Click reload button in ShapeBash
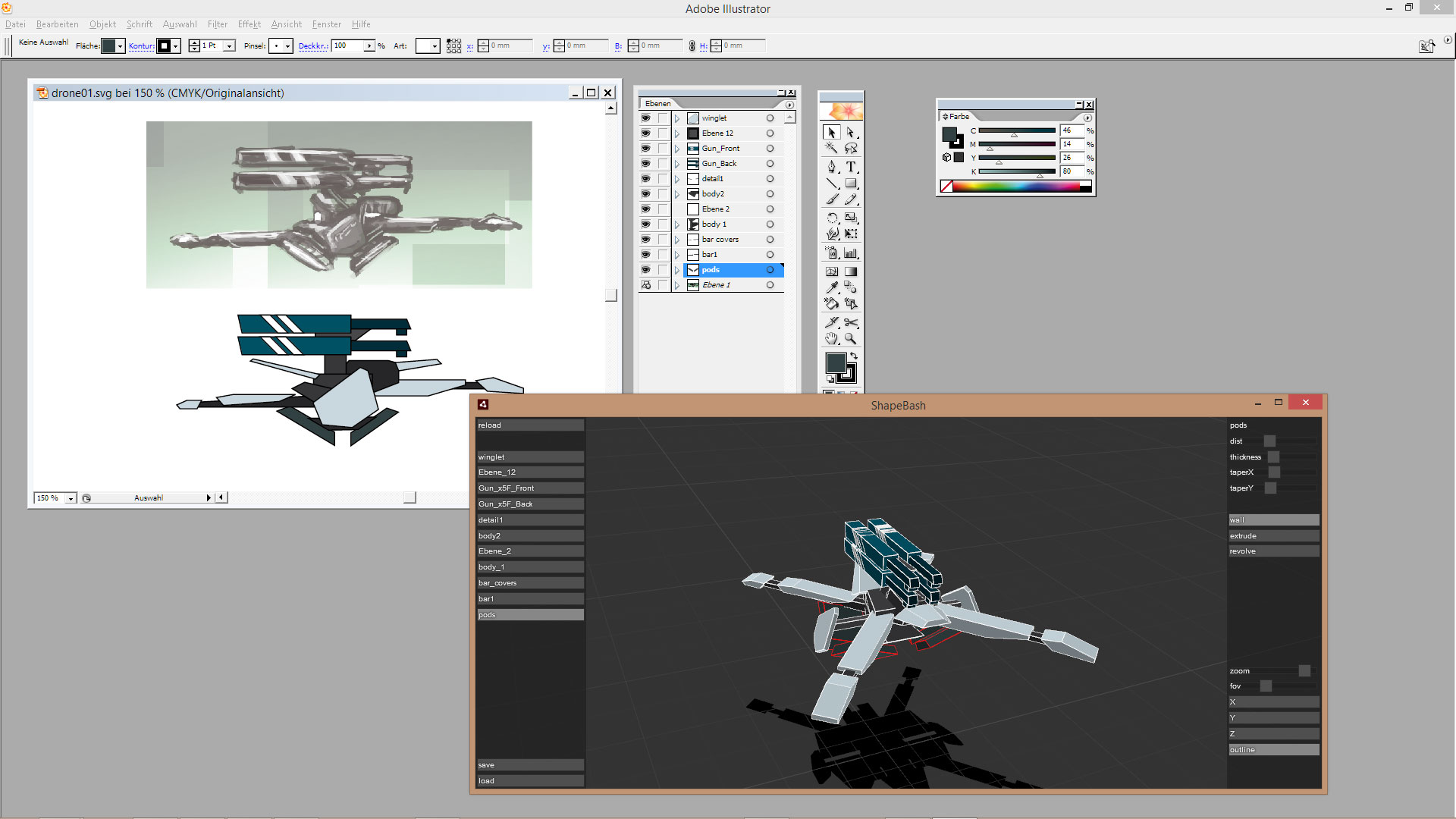1456x819 pixels. [529, 425]
